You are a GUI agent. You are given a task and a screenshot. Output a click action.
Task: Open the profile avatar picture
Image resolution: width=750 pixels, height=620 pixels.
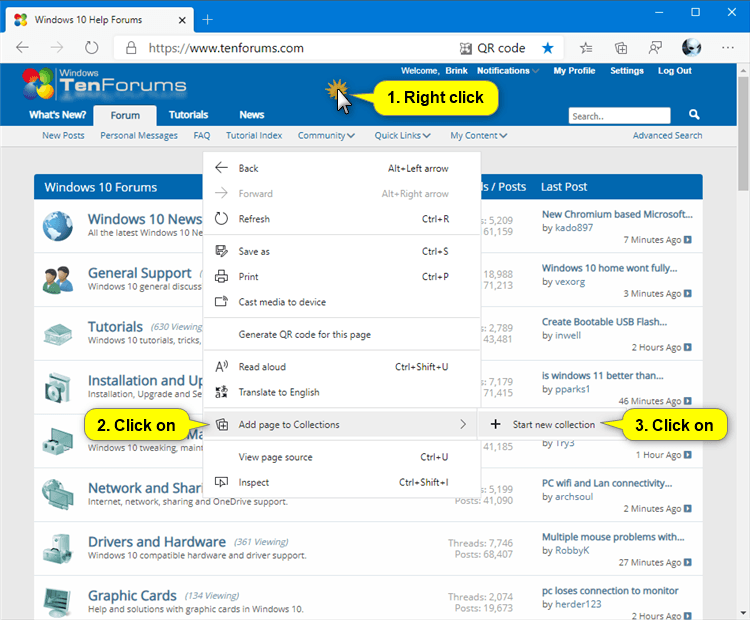(x=691, y=47)
